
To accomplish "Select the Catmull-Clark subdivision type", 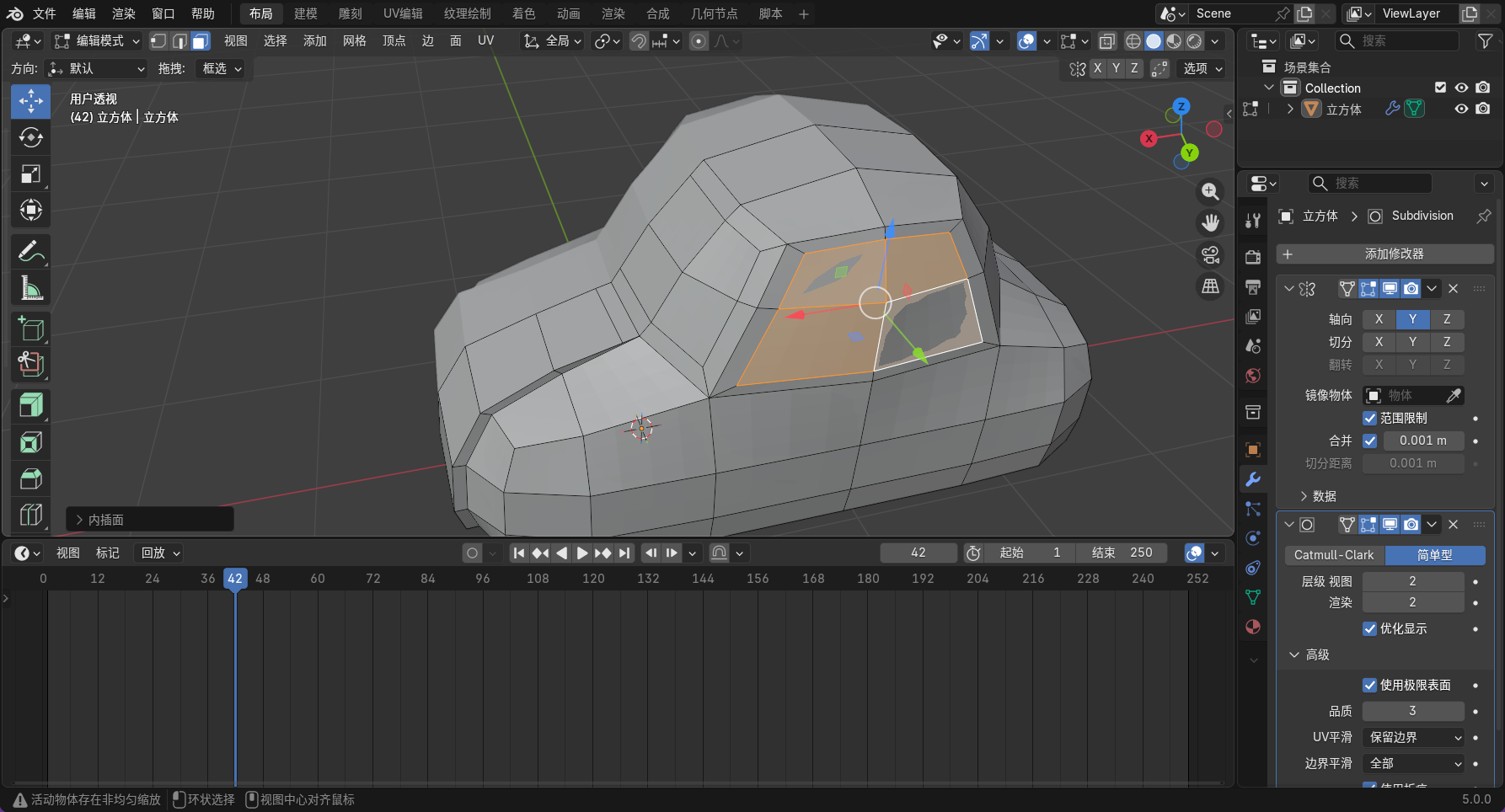I will point(1334,555).
